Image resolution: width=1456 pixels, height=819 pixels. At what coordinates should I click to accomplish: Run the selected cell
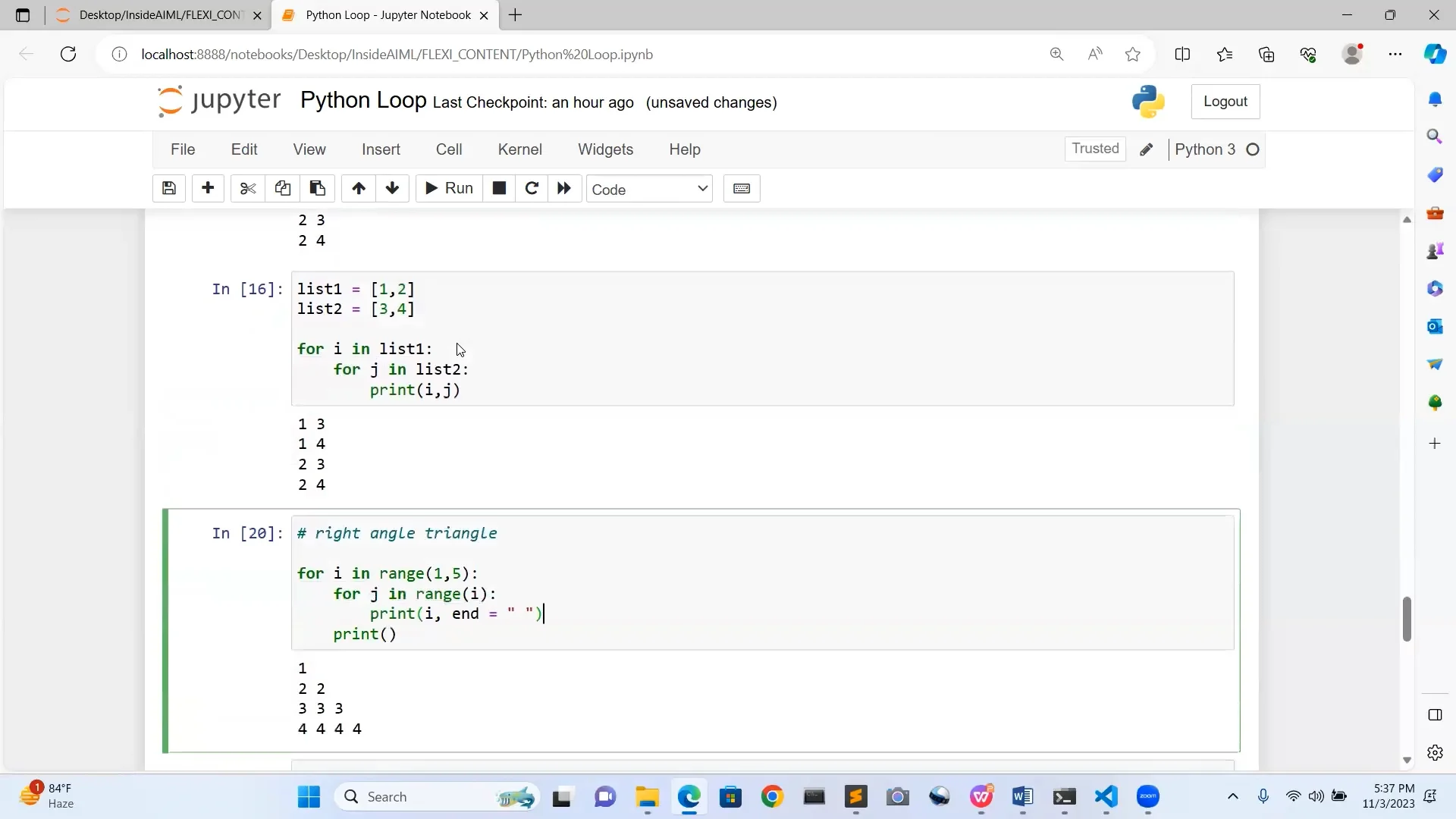tap(449, 189)
